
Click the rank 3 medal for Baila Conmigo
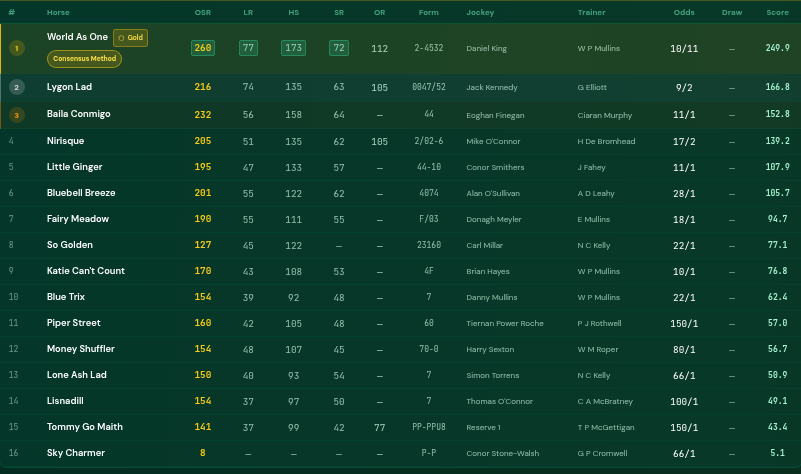(x=17, y=115)
